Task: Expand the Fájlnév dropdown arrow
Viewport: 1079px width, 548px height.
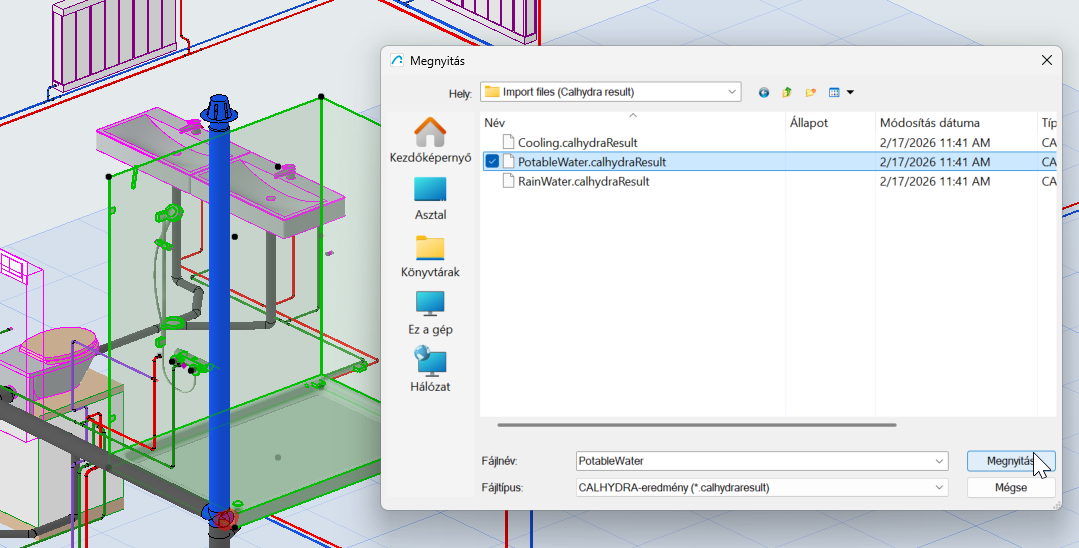Action: coord(939,461)
